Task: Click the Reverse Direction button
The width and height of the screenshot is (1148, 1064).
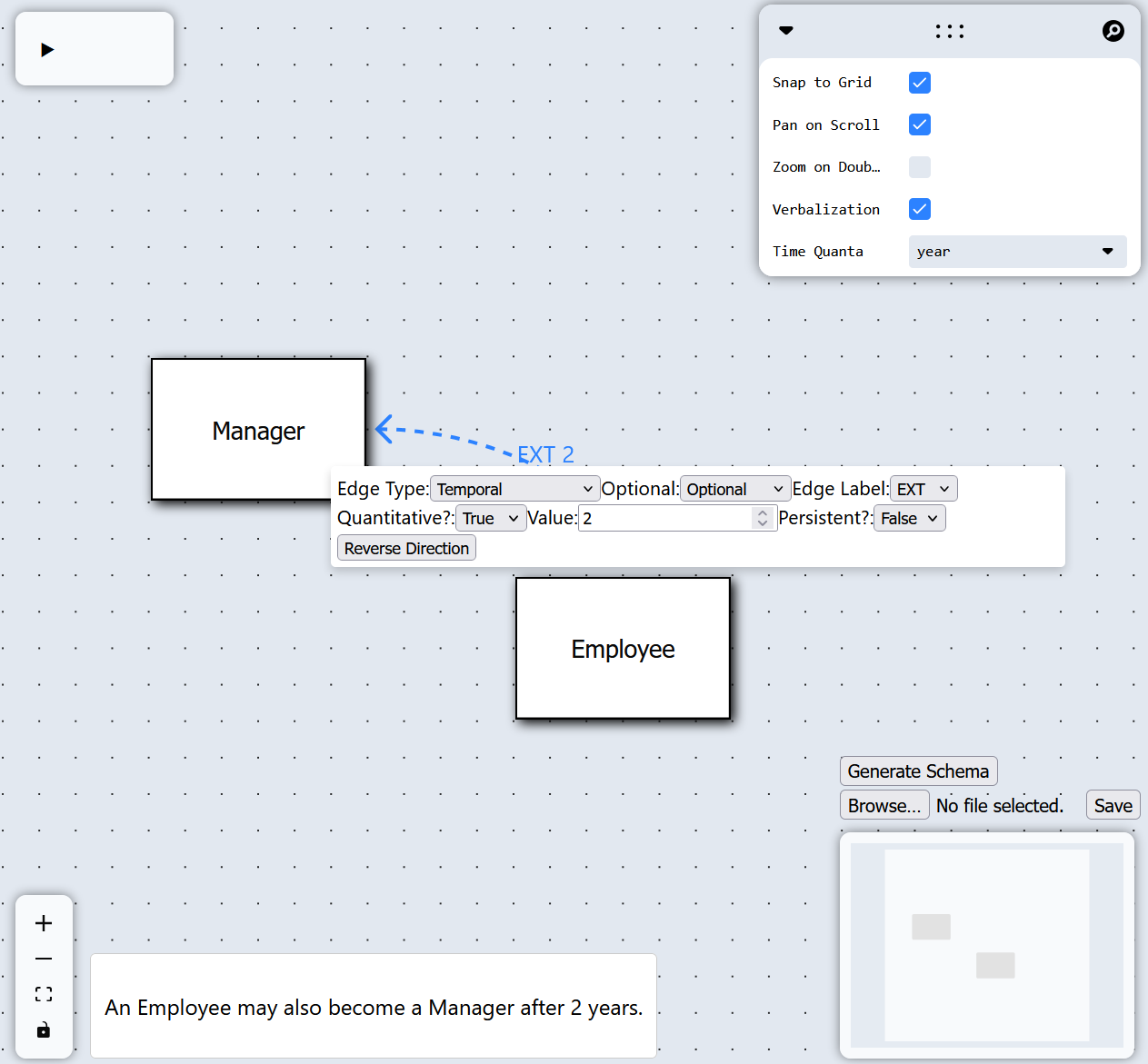Action: click(406, 548)
